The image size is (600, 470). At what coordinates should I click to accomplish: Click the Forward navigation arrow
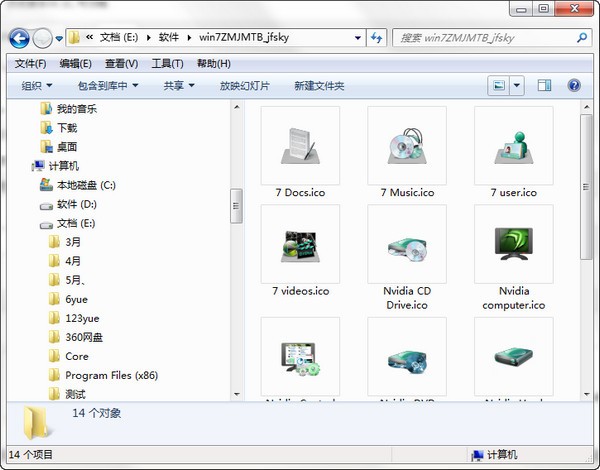pyautogui.click(x=42, y=38)
